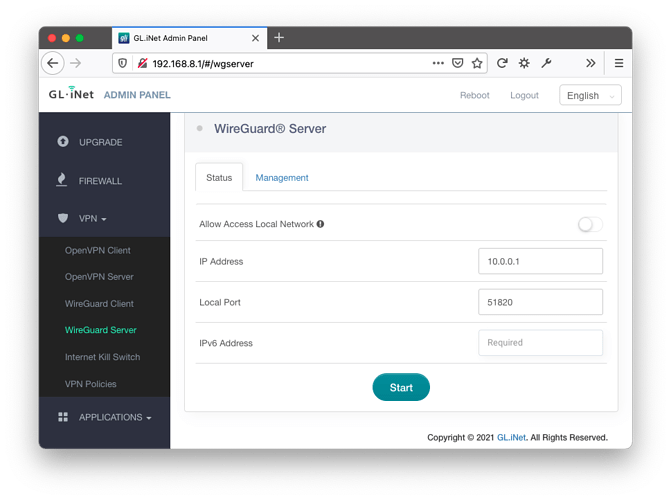Switch to the Status tab

point(219,178)
